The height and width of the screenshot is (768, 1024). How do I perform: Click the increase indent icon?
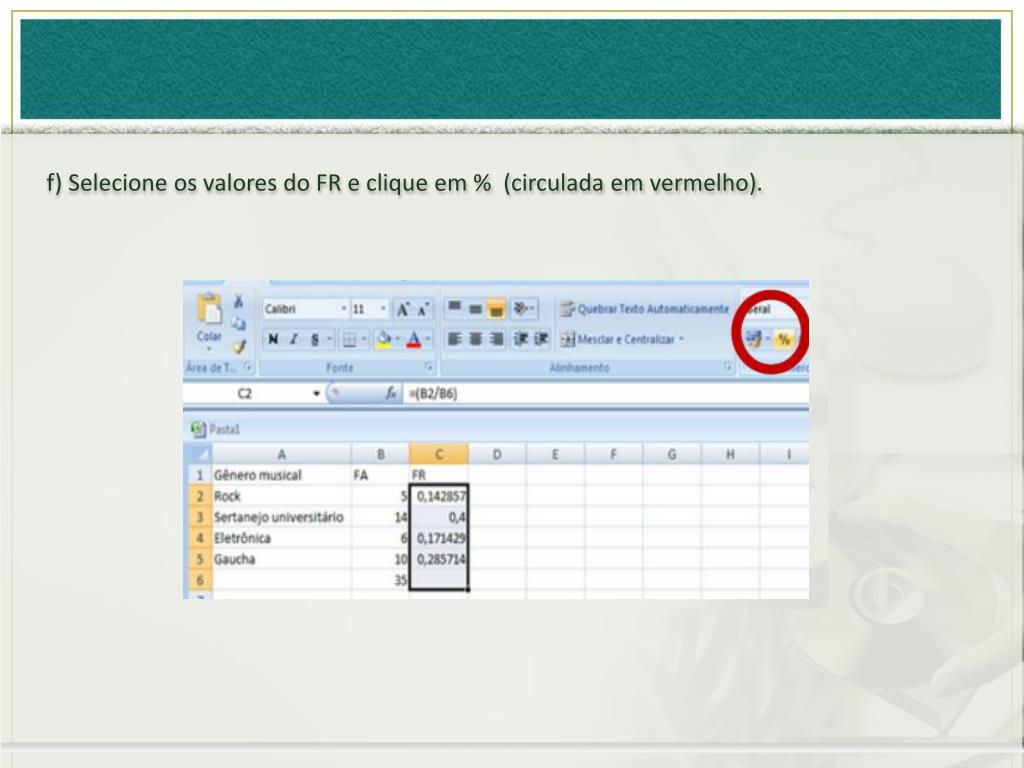pyautogui.click(x=541, y=339)
